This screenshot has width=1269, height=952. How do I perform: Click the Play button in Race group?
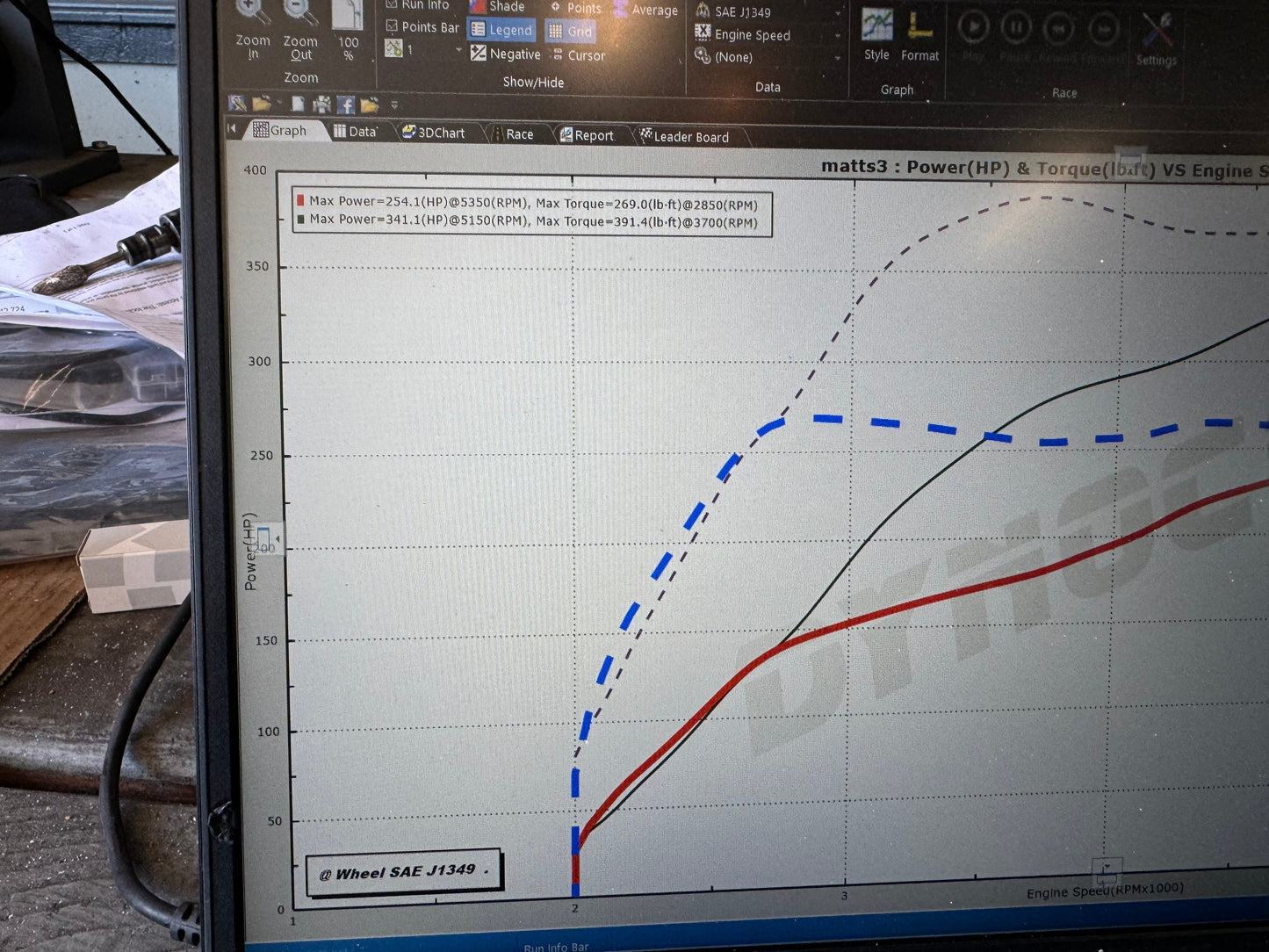point(973,26)
